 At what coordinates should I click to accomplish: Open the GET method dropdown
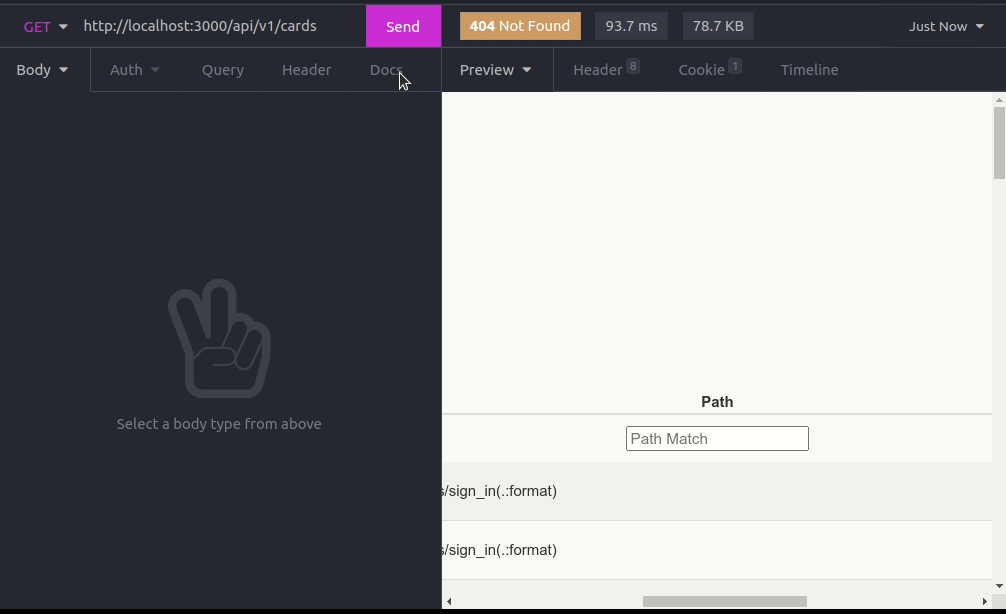click(x=45, y=26)
